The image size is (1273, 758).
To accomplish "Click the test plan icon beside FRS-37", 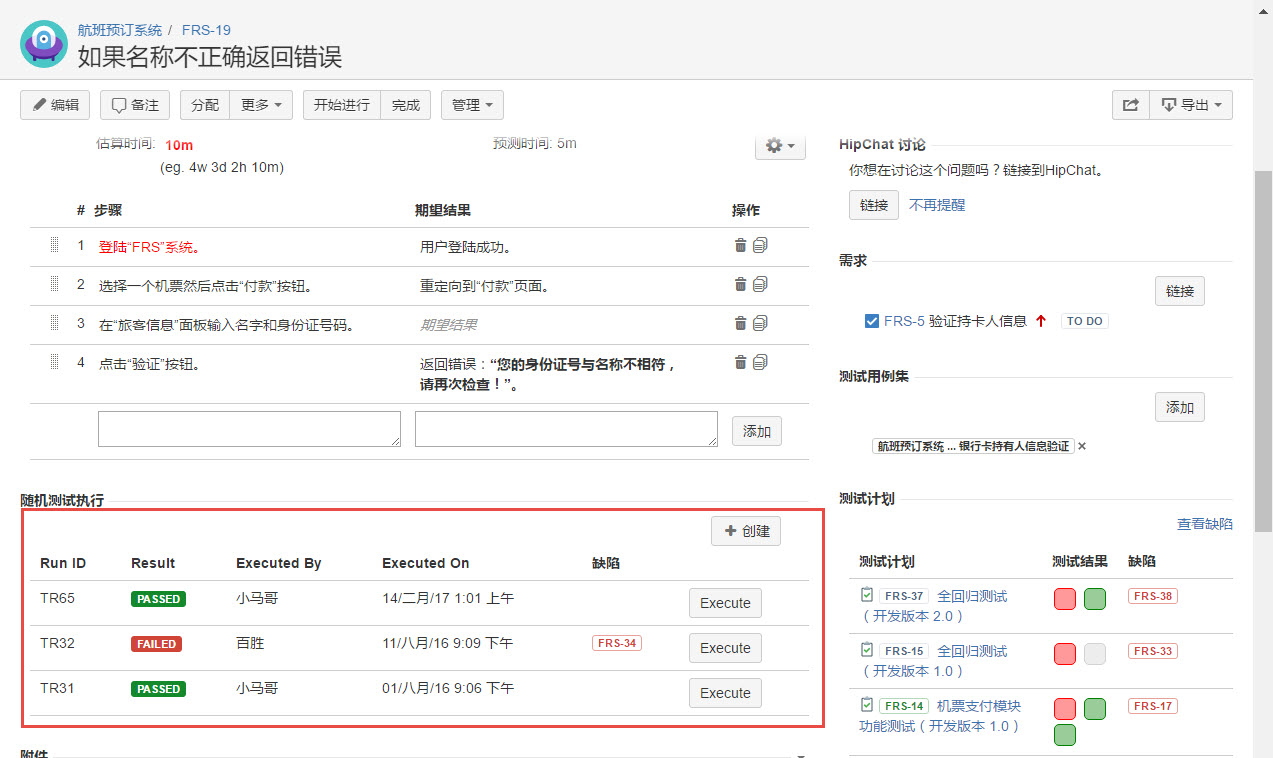I will pyautogui.click(x=868, y=595).
